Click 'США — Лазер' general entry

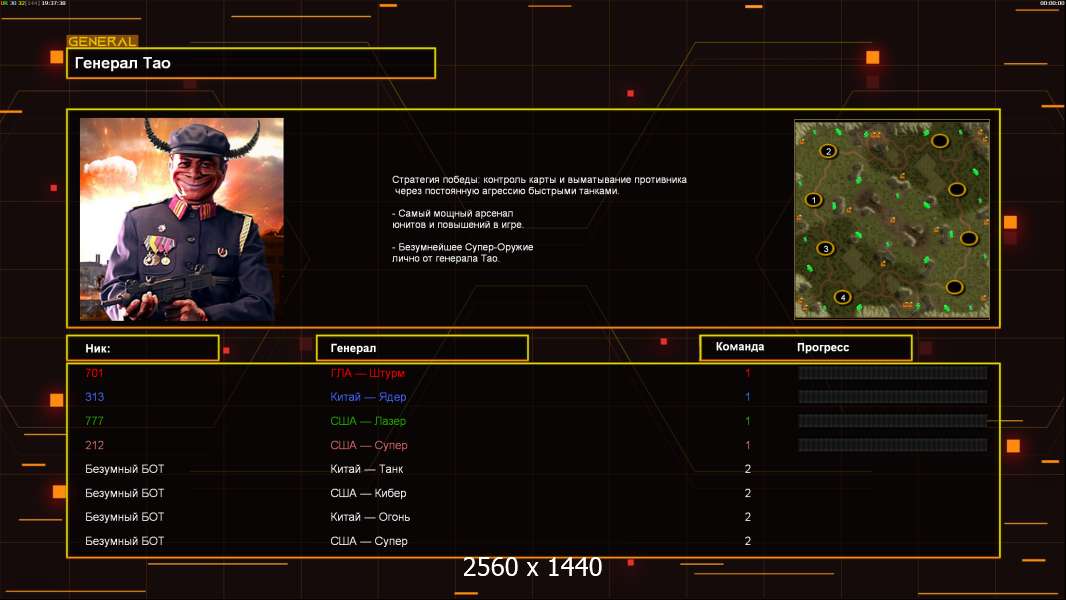(x=368, y=421)
